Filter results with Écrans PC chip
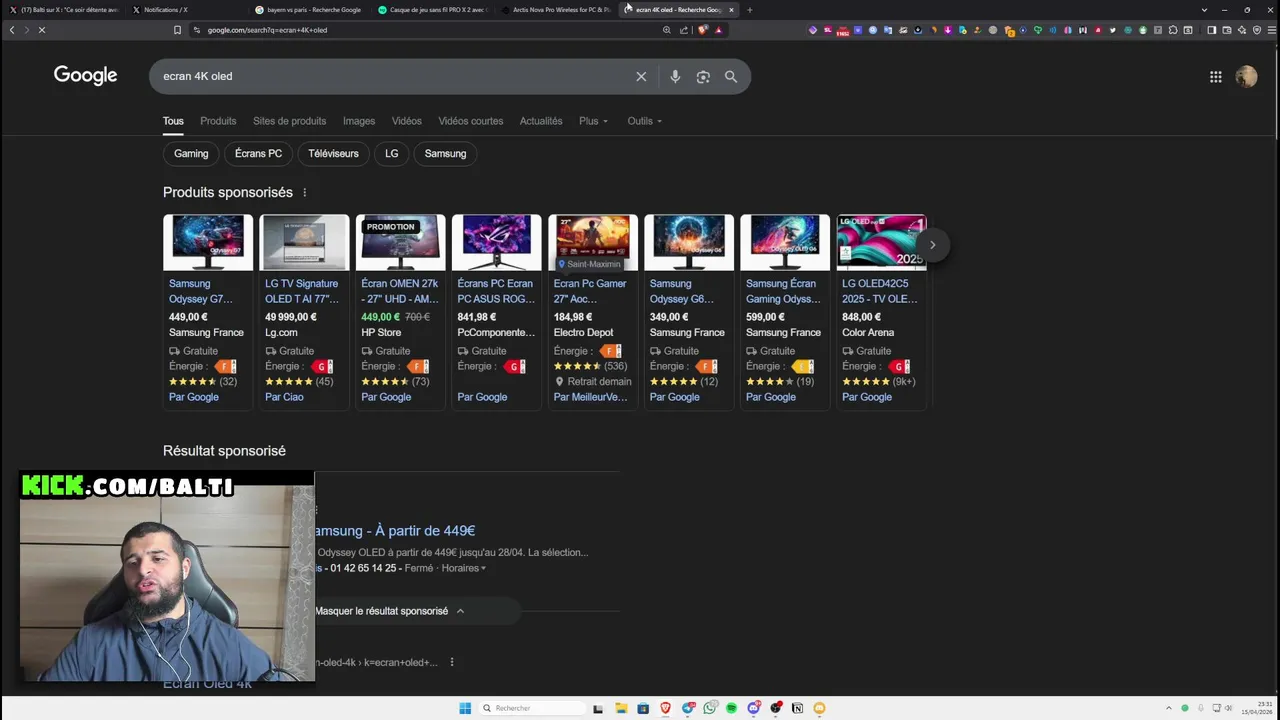1280x720 pixels. 258,154
